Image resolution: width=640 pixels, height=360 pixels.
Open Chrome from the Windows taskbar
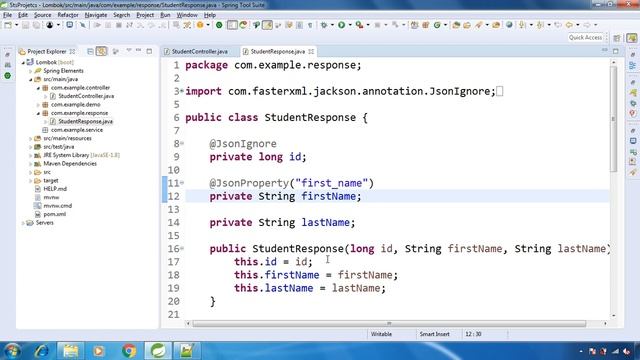pos(129,351)
